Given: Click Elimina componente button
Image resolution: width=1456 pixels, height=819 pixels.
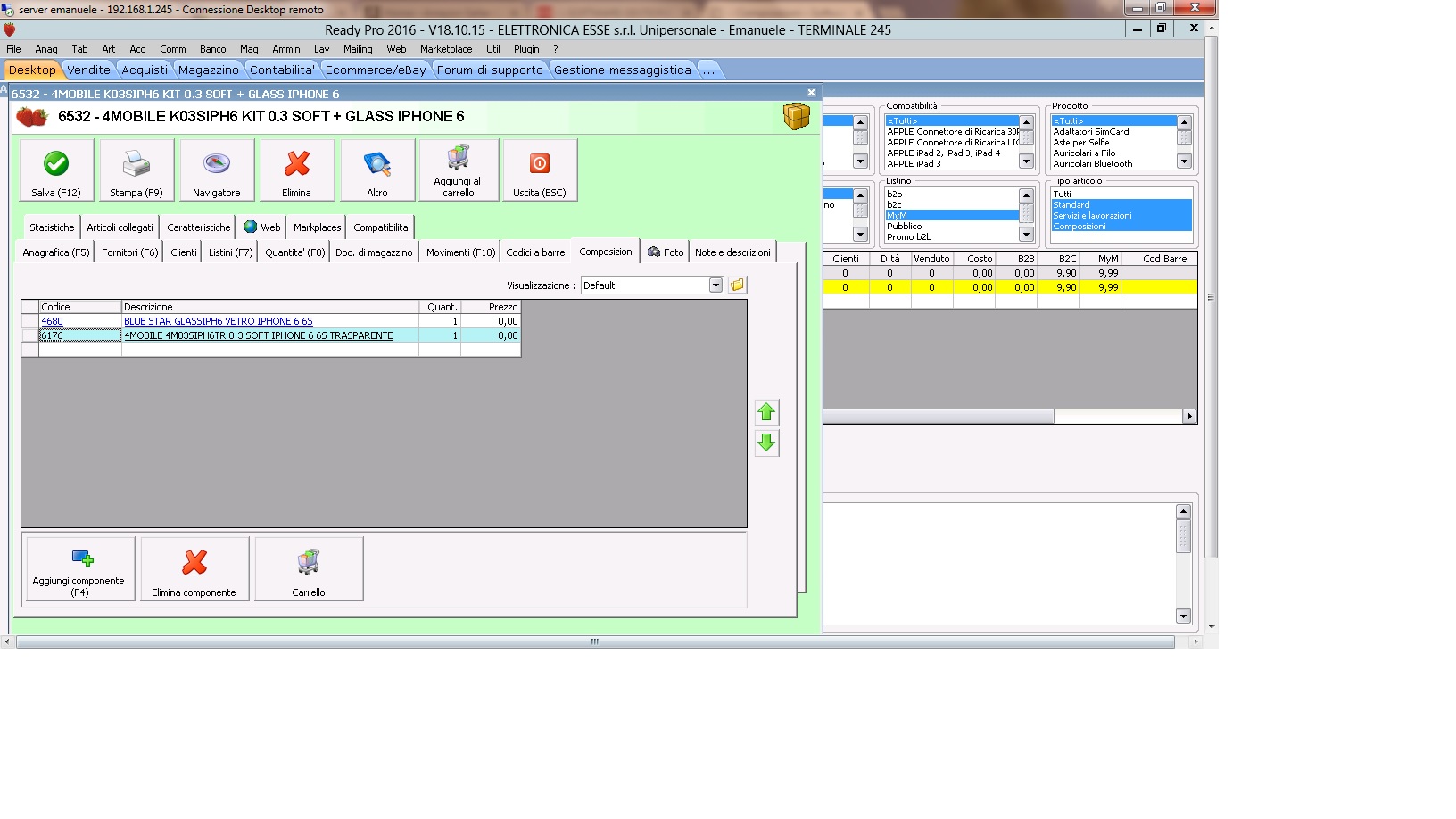Looking at the screenshot, I should pos(194,568).
